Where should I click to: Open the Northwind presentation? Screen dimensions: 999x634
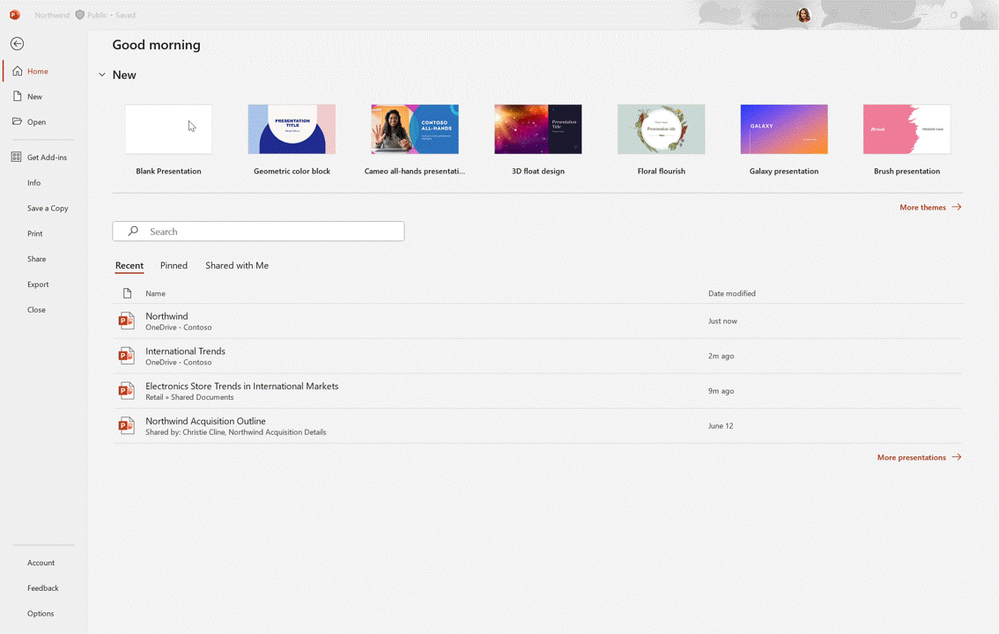(x=538, y=321)
